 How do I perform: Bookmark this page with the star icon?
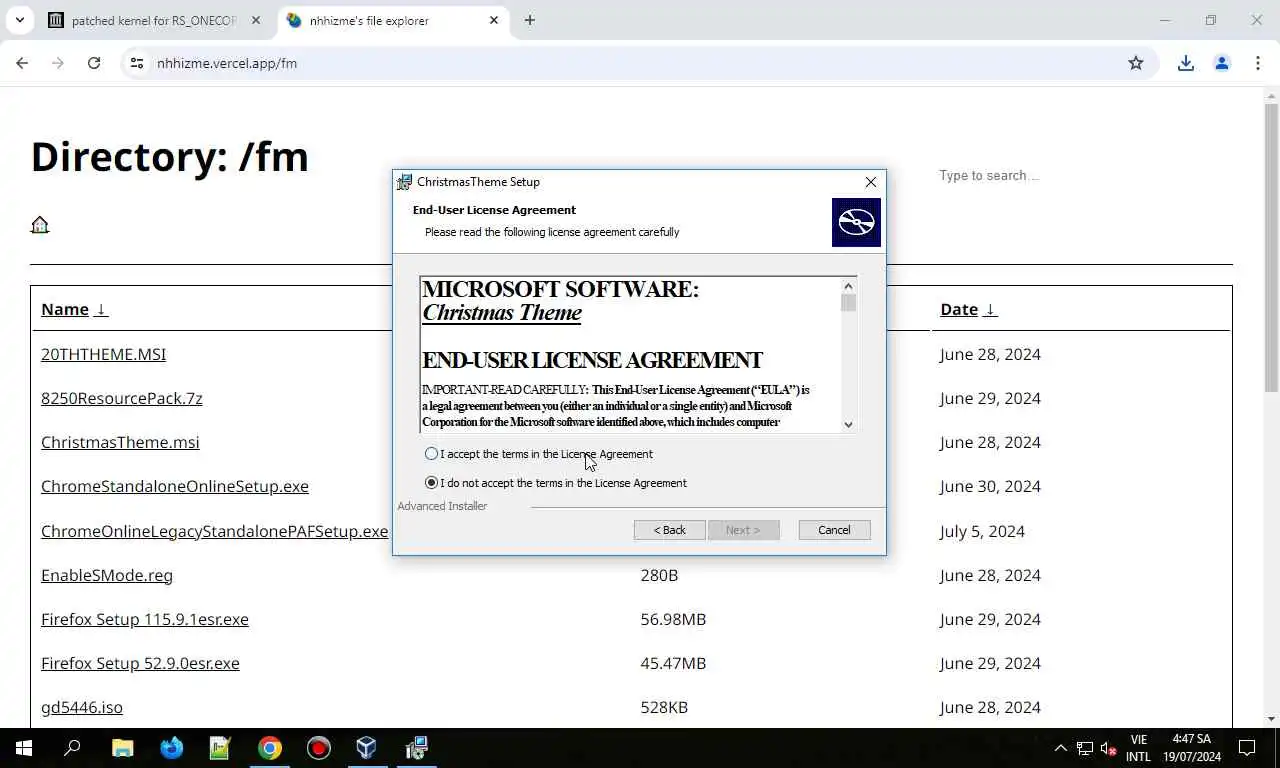(x=1136, y=63)
